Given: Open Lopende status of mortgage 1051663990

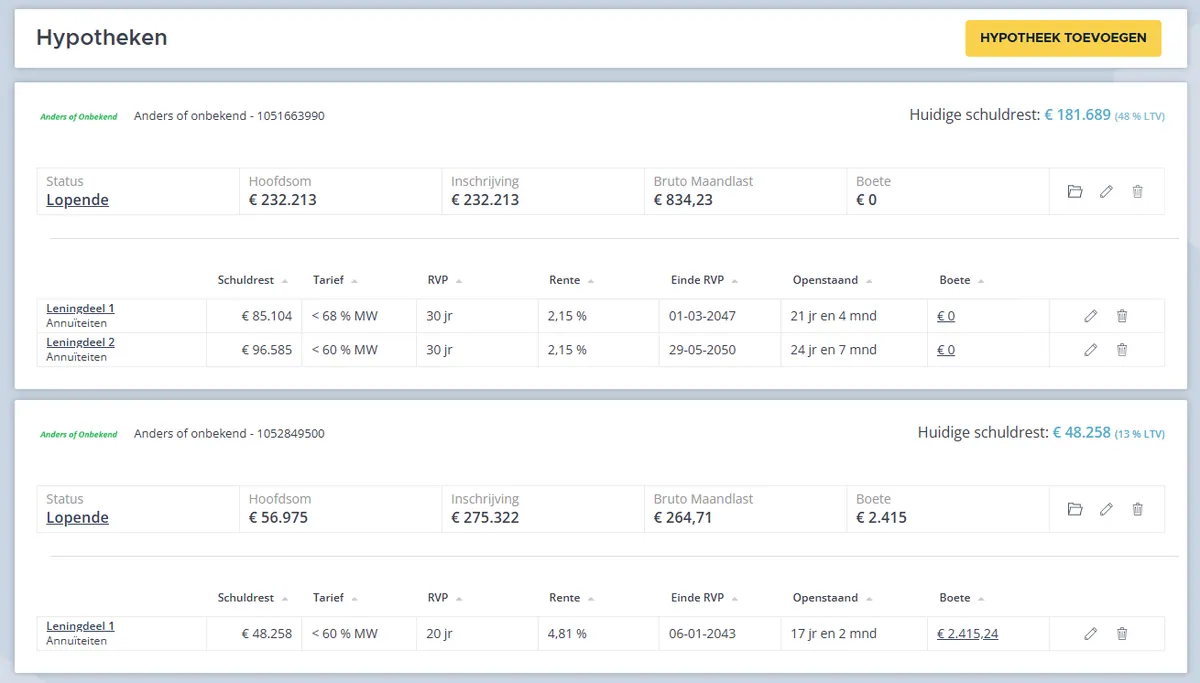Looking at the screenshot, I should tap(77, 200).
